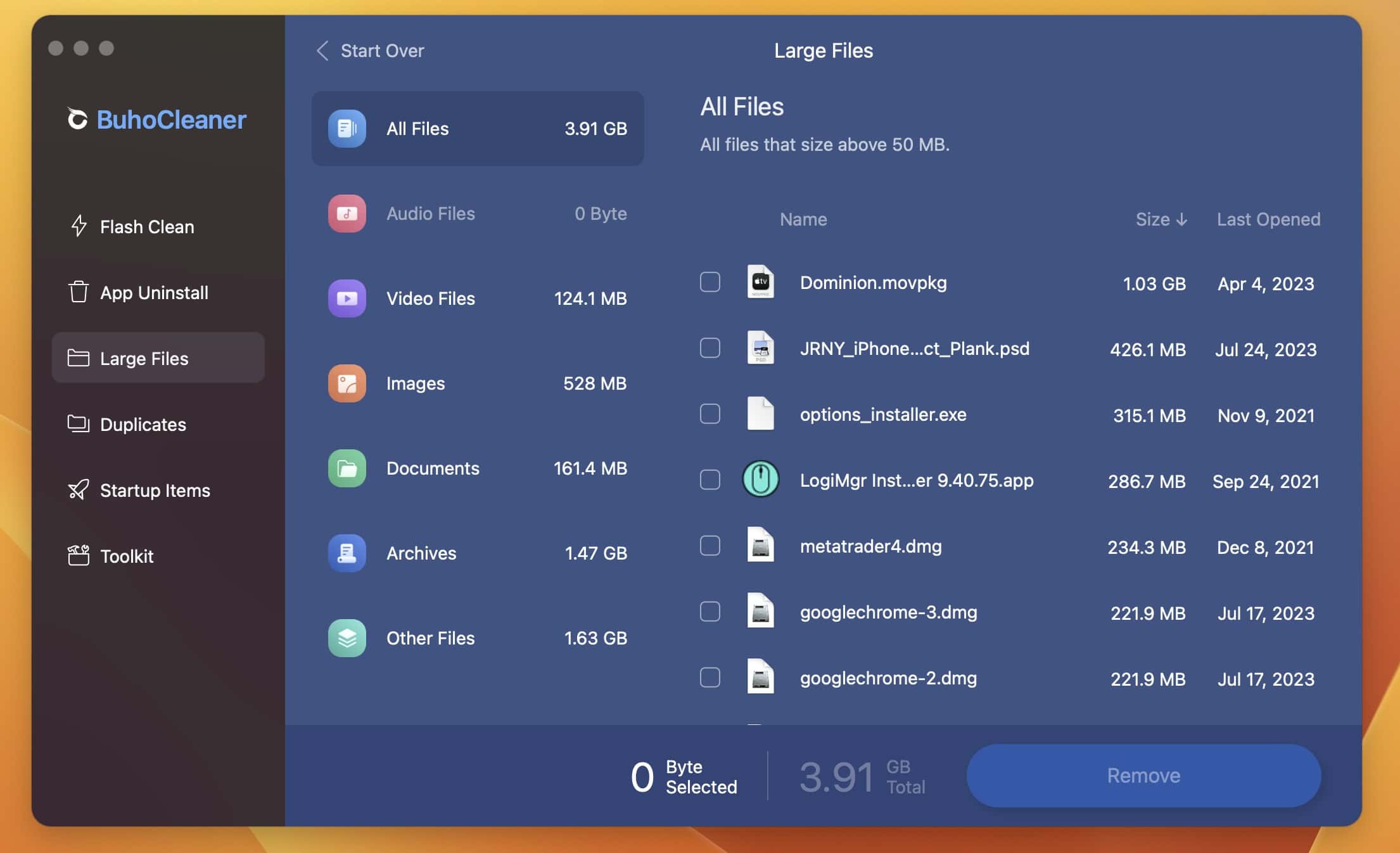The width and height of the screenshot is (1400, 853).
Task: Click the App Uninstall trash icon
Action: click(79, 292)
